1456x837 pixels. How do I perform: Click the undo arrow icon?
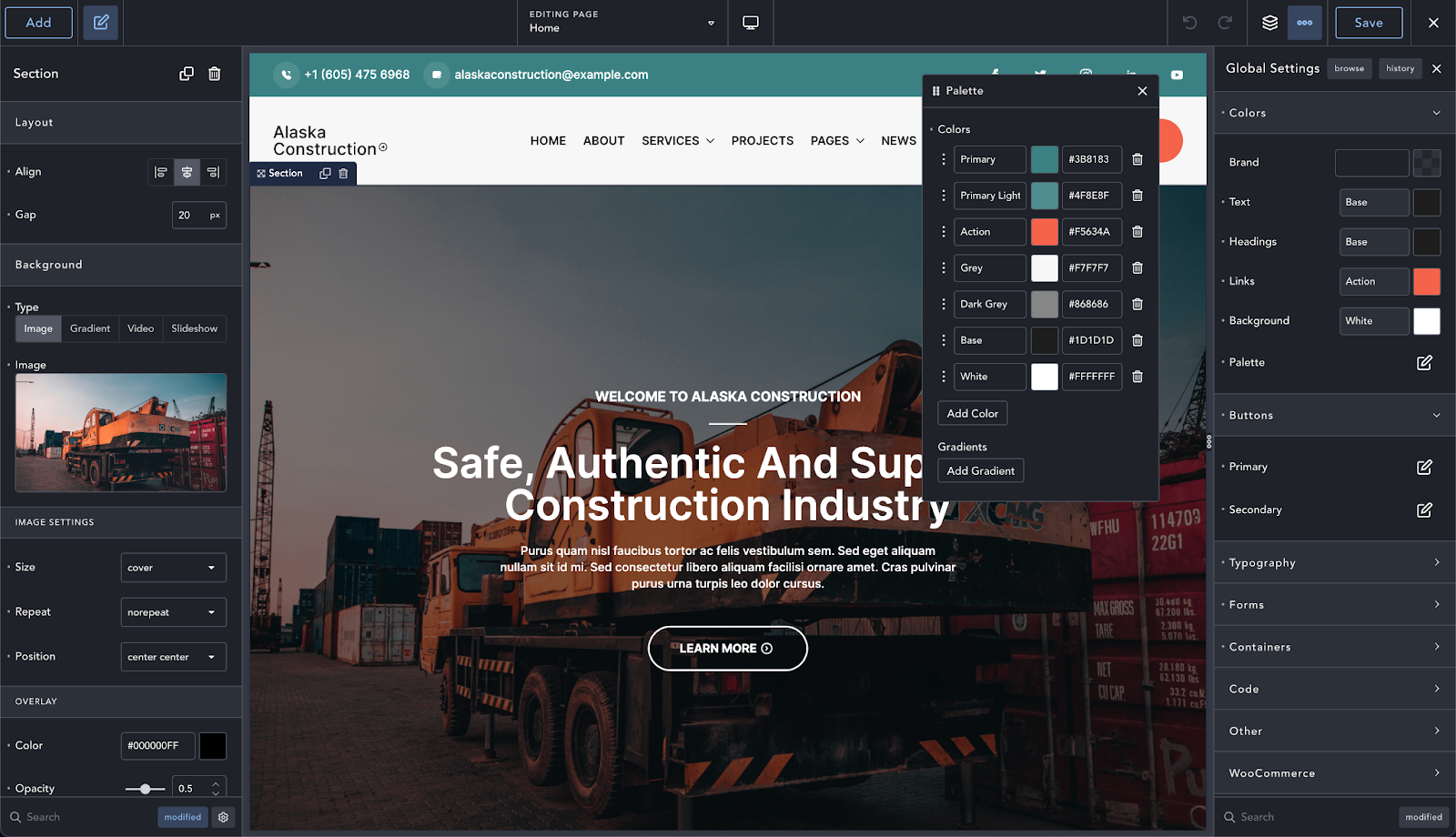click(x=1189, y=23)
